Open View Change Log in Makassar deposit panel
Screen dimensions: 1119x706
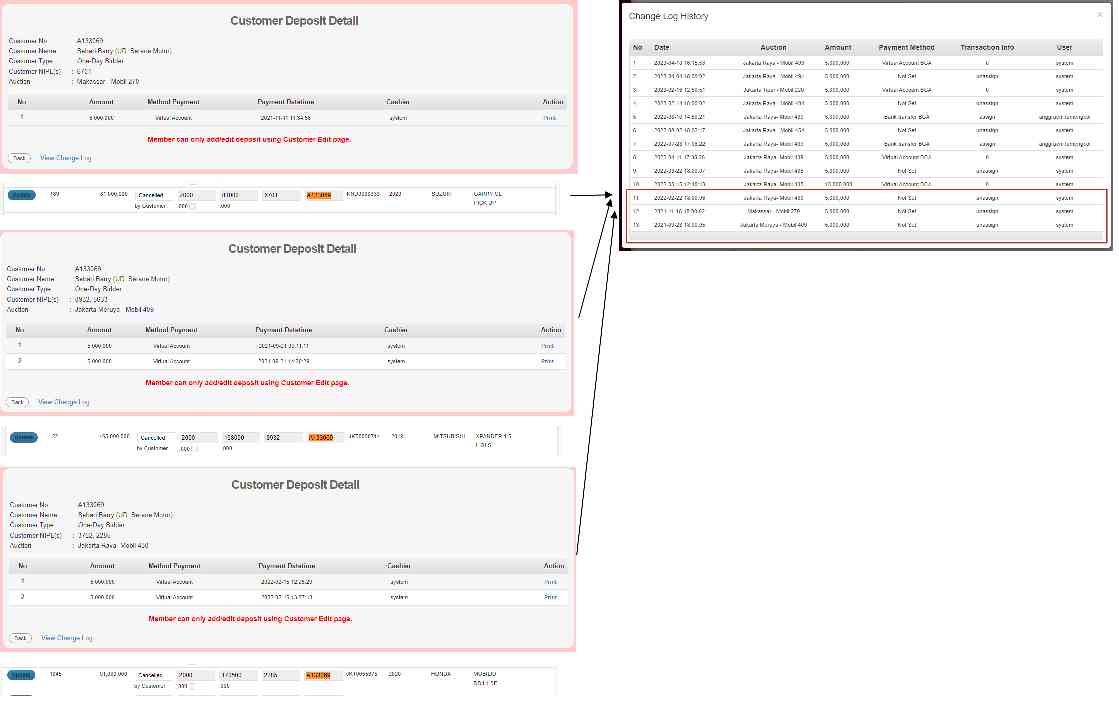(x=66, y=158)
